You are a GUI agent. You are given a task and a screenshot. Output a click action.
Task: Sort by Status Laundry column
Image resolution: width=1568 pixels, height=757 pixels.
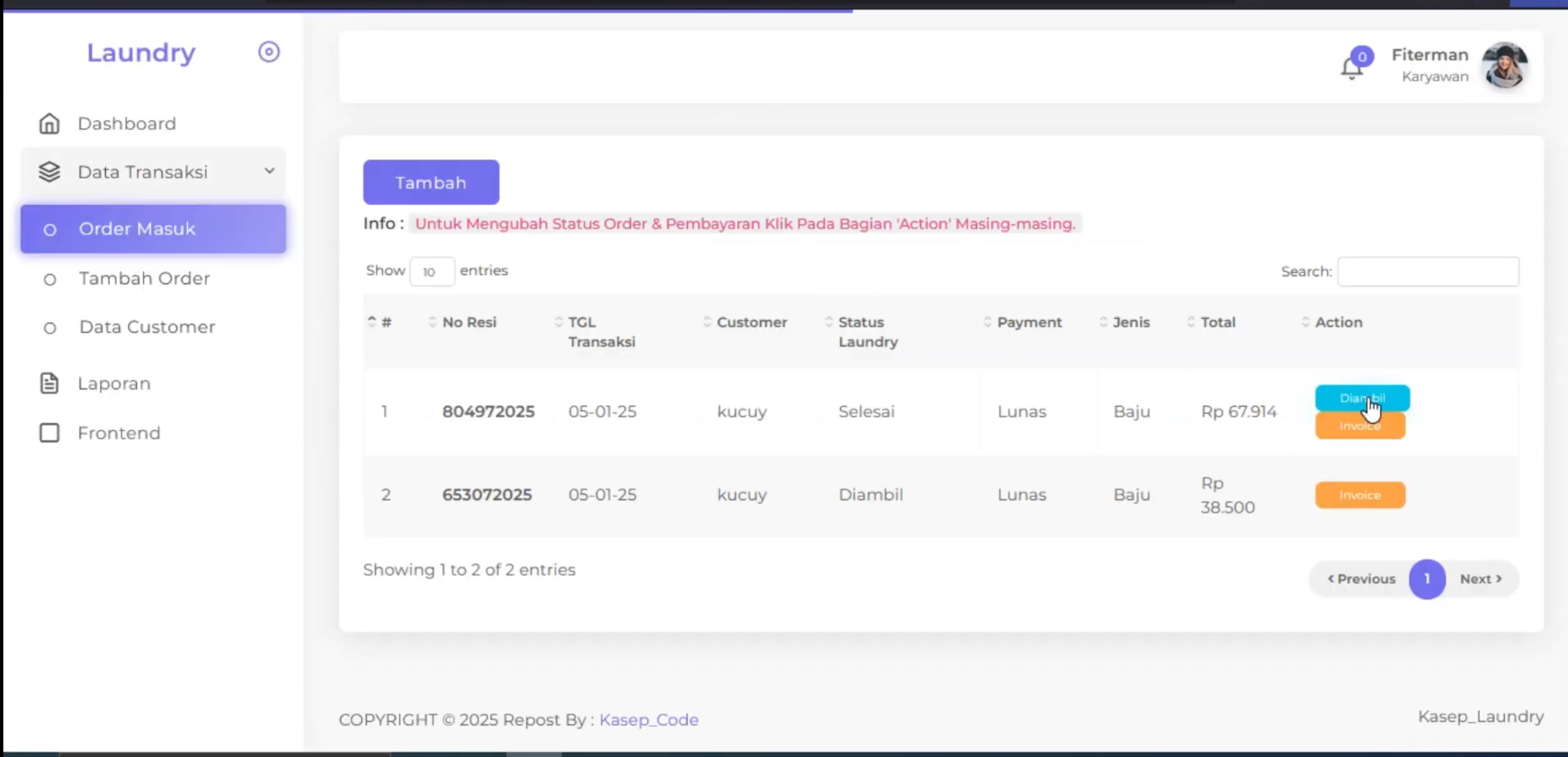868,332
